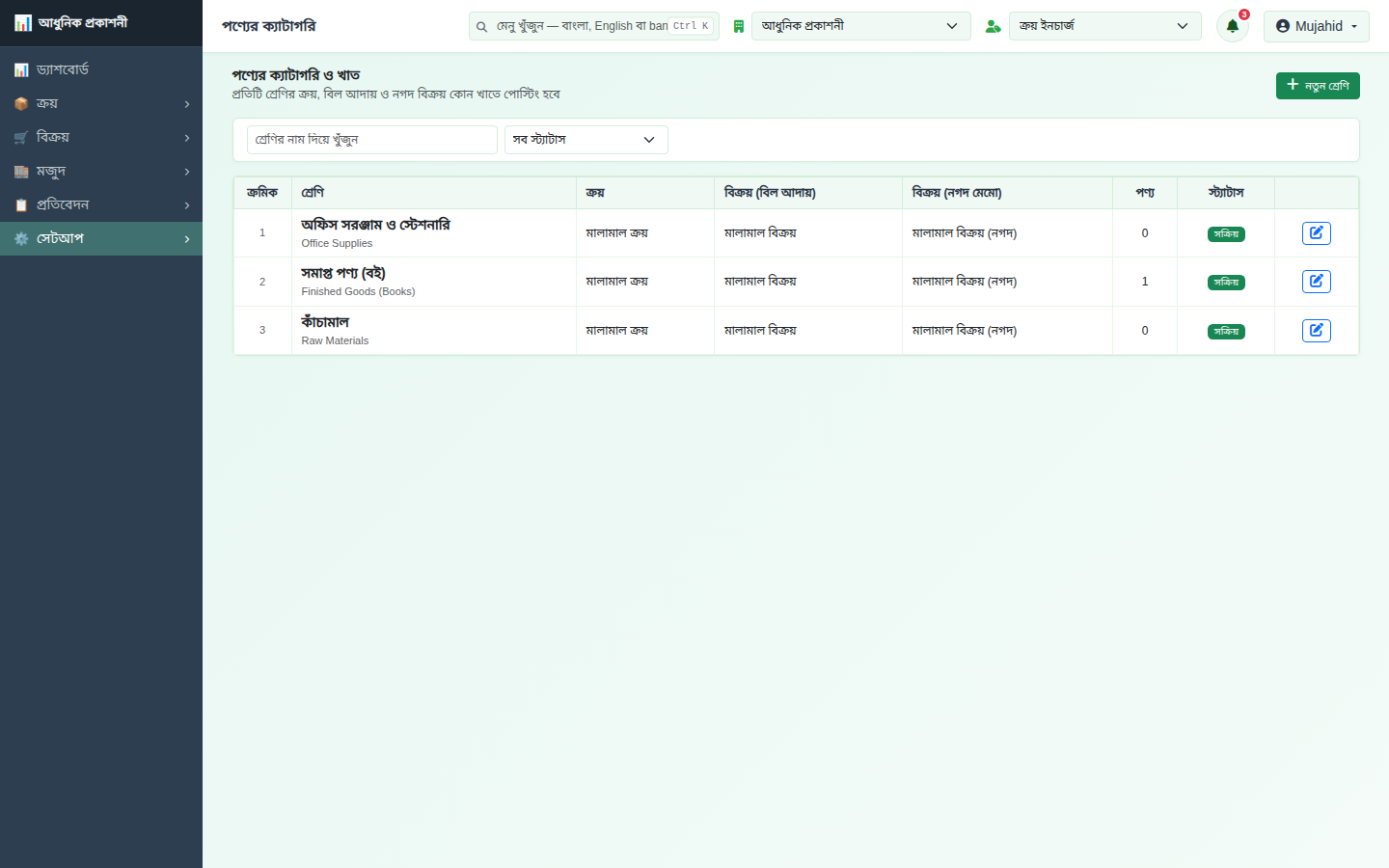Select the সেটআপ sidebar item

(x=101, y=238)
